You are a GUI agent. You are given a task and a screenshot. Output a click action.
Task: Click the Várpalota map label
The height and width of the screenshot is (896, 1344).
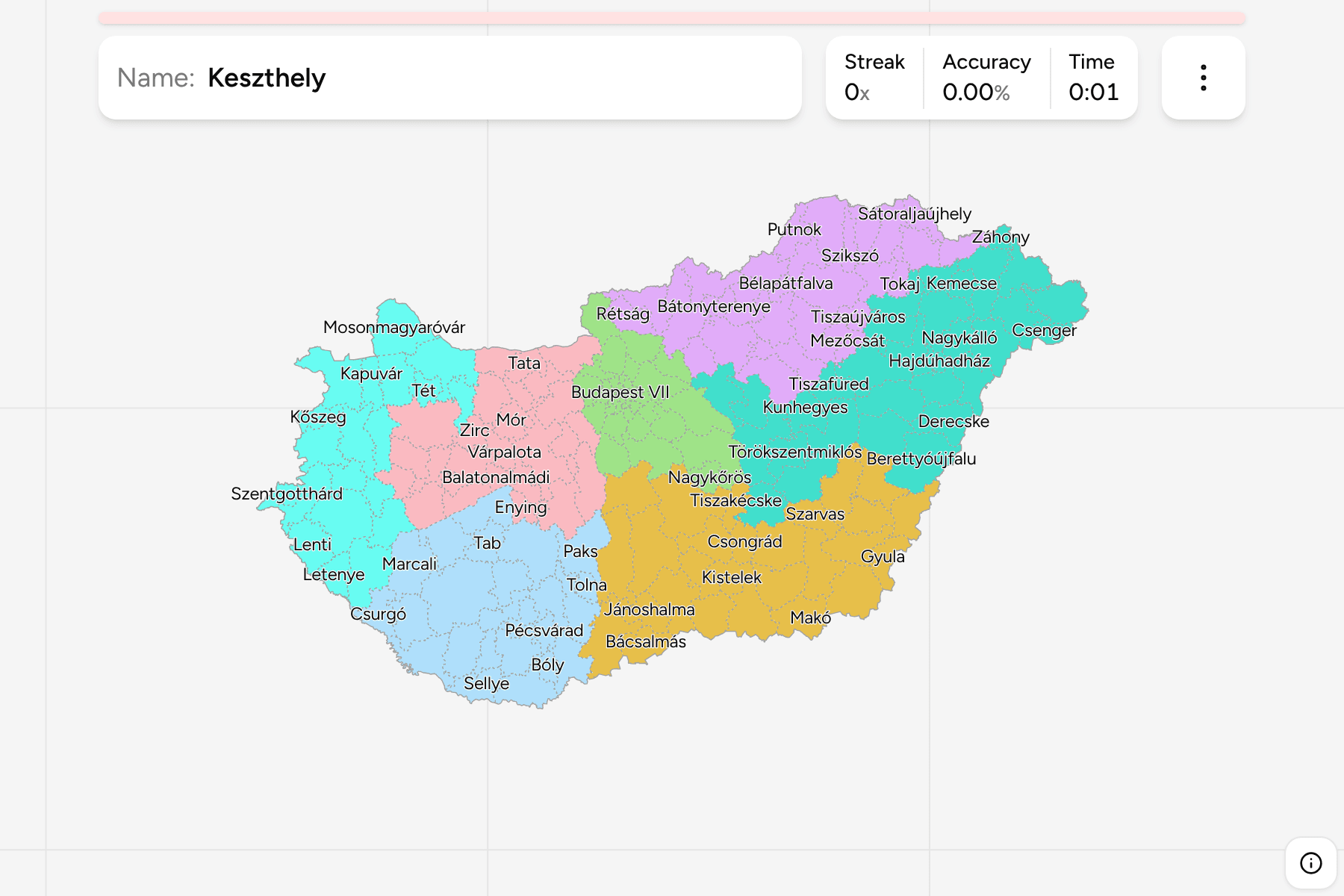point(504,452)
